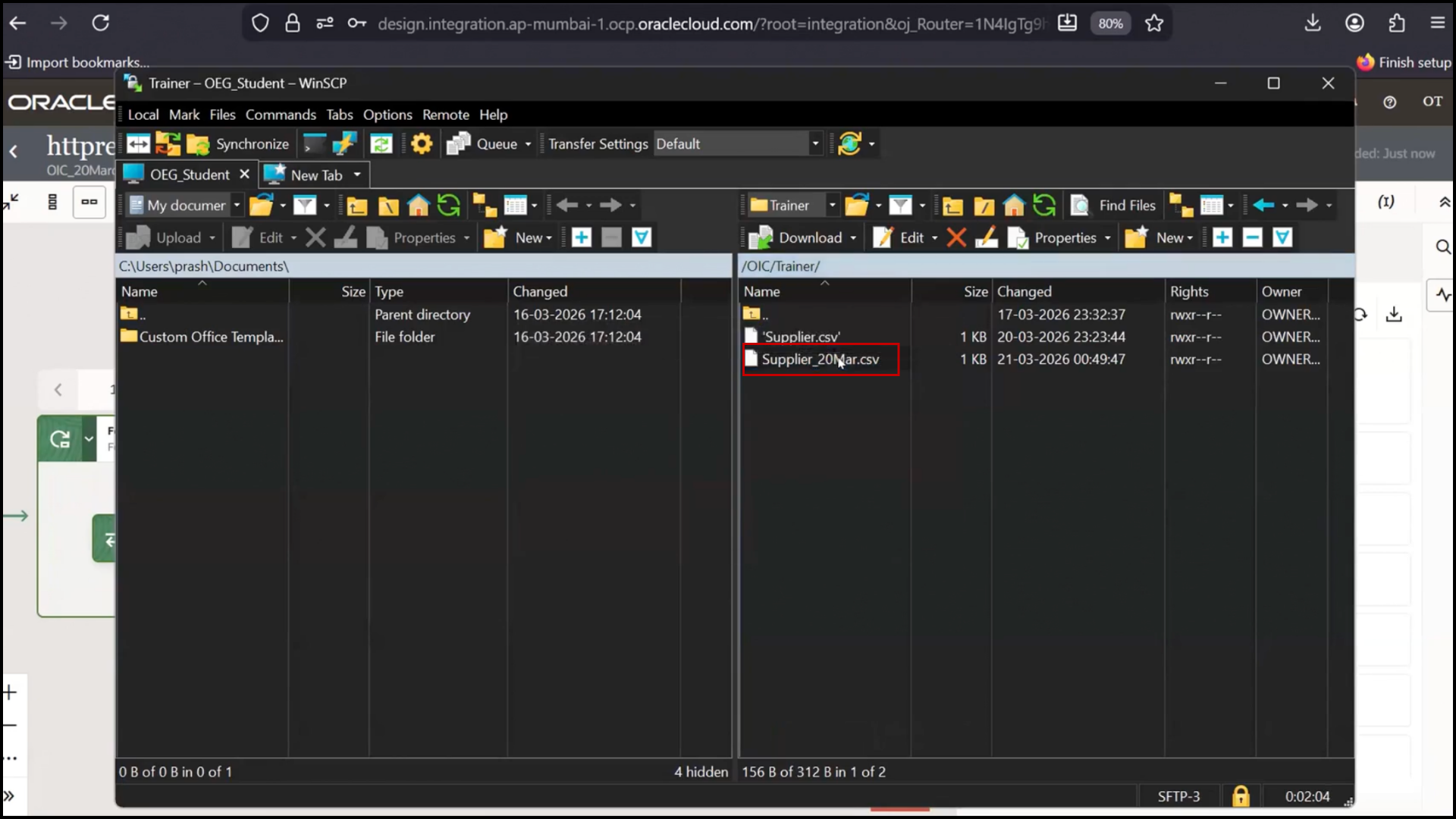Image resolution: width=1456 pixels, height=819 pixels.
Task: Toggle remote directory tree icon
Action: (x=1181, y=206)
